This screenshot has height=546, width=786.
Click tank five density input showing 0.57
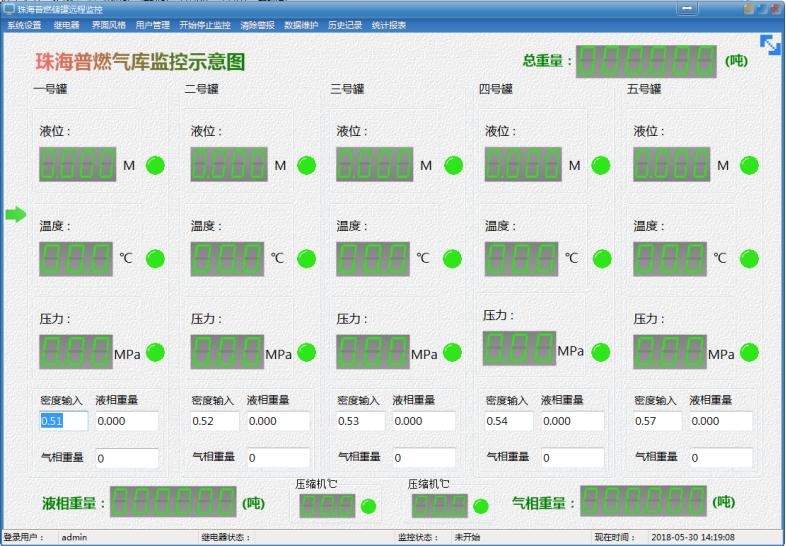pyautogui.click(x=657, y=421)
